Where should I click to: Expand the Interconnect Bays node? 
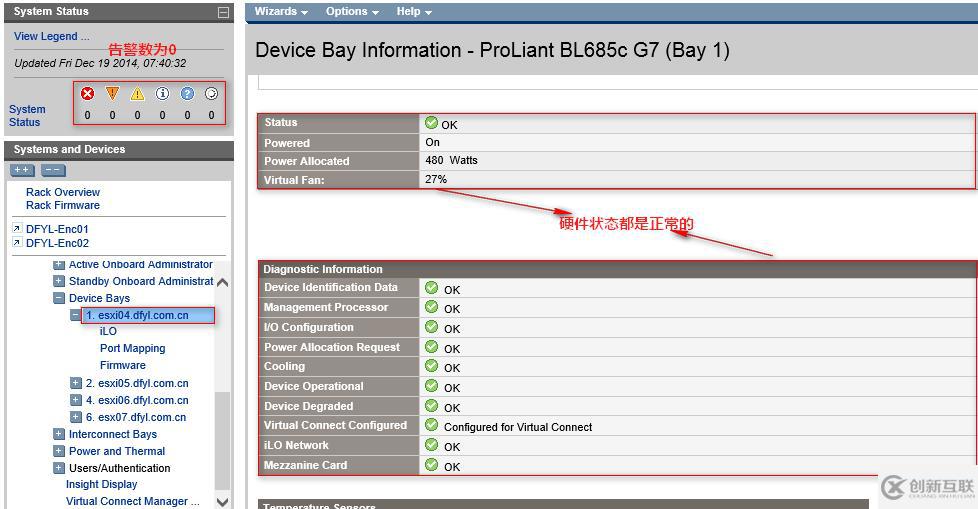[59, 434]
